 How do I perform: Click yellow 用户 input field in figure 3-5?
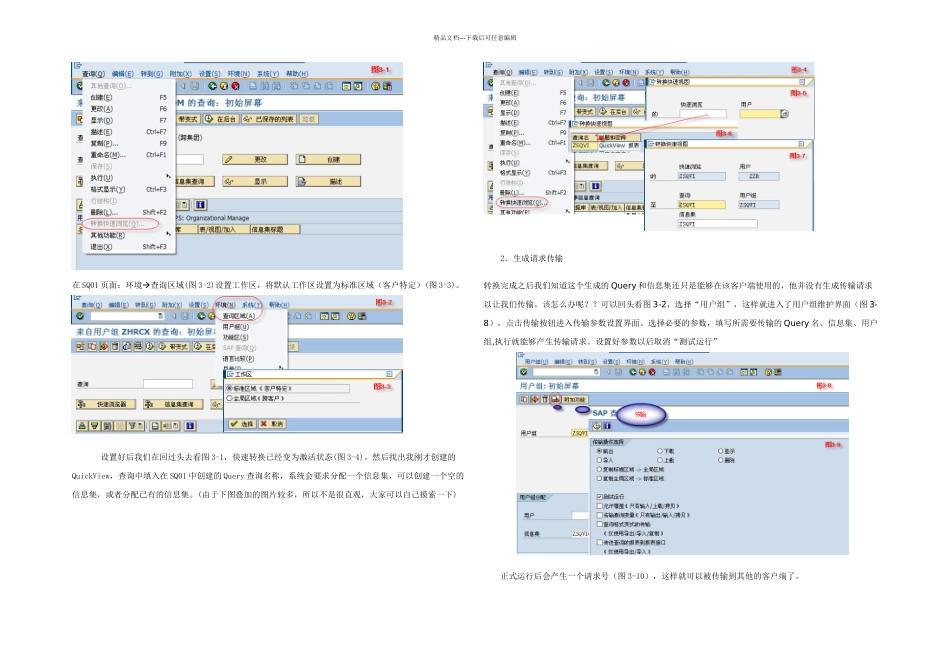[x=760, y=114]
